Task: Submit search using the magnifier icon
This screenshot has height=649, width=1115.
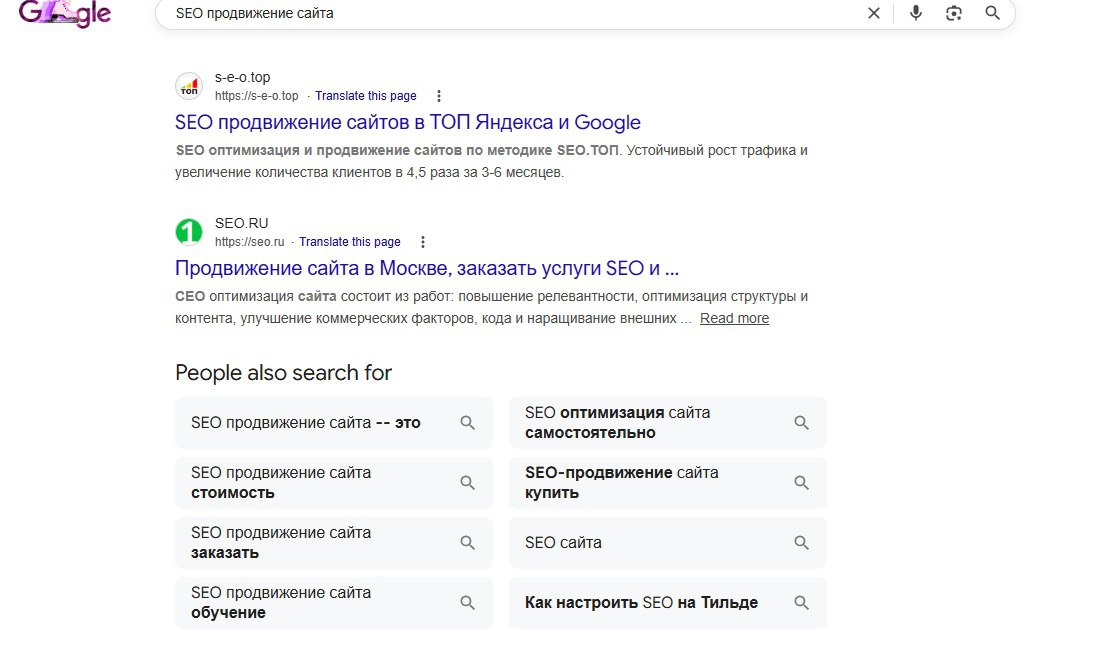Action: pyautogui.click(x=993, y=13)
